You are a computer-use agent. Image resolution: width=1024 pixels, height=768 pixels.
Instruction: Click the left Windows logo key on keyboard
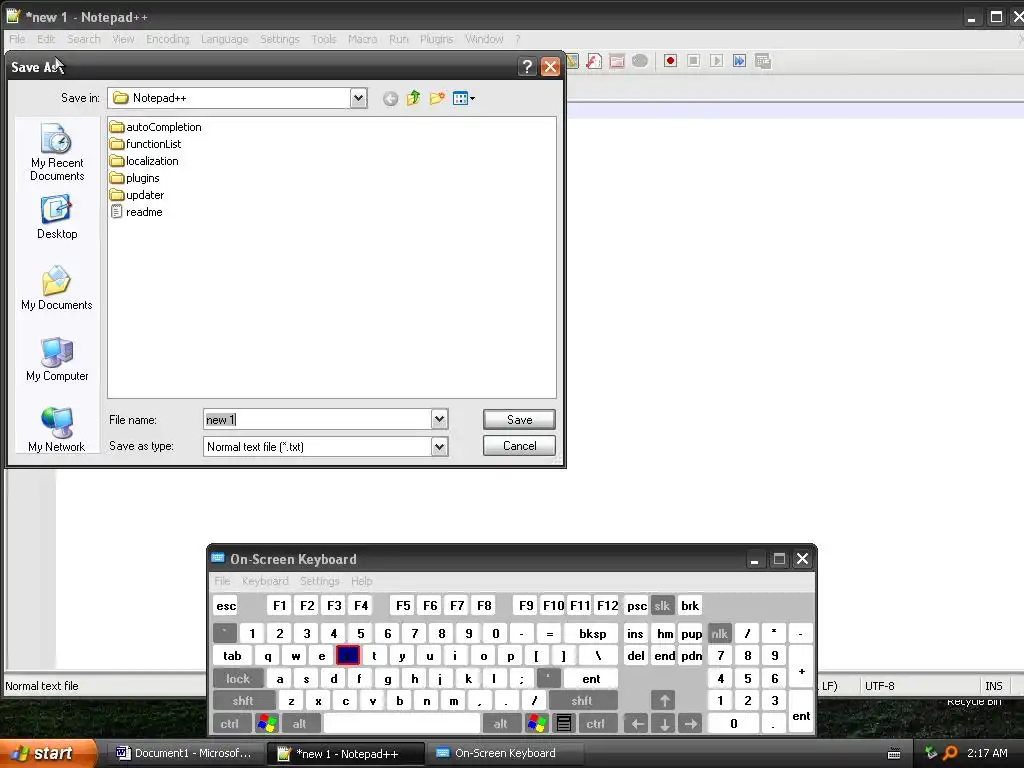(266, 724)
